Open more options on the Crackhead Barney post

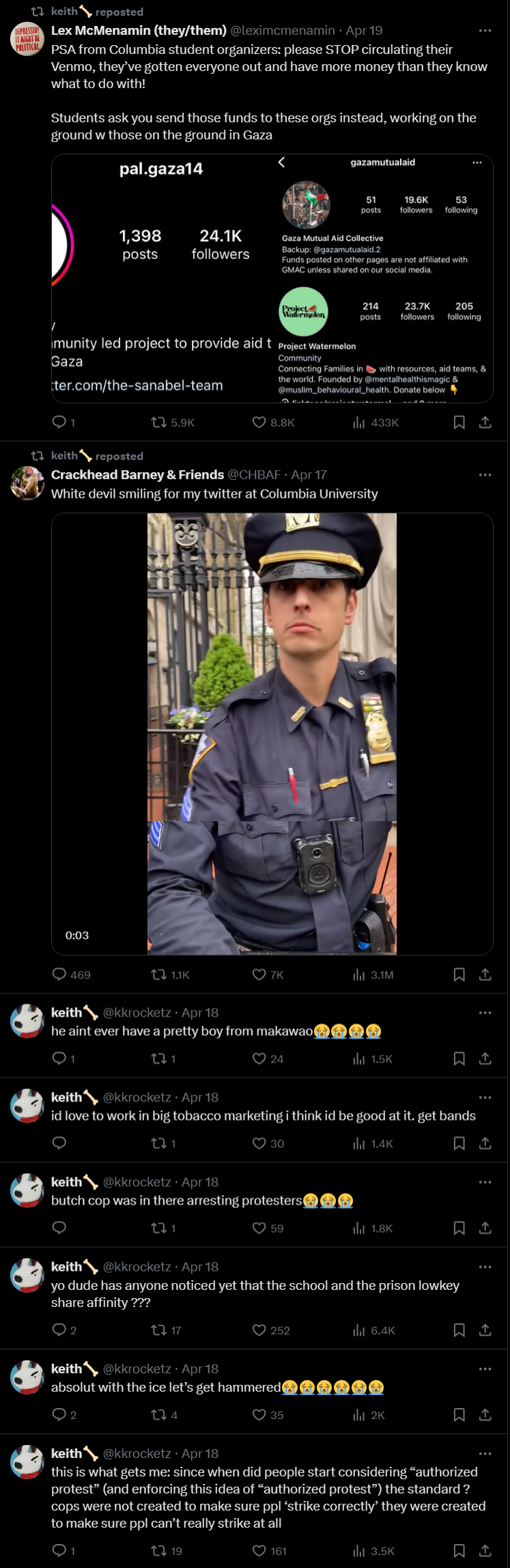pos(485,474)
